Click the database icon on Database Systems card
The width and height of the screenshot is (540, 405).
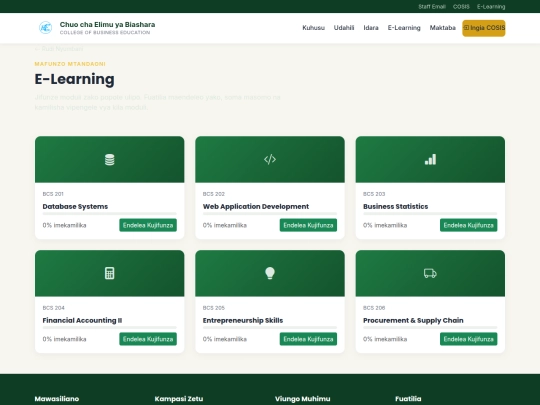[x=110, y=159]
